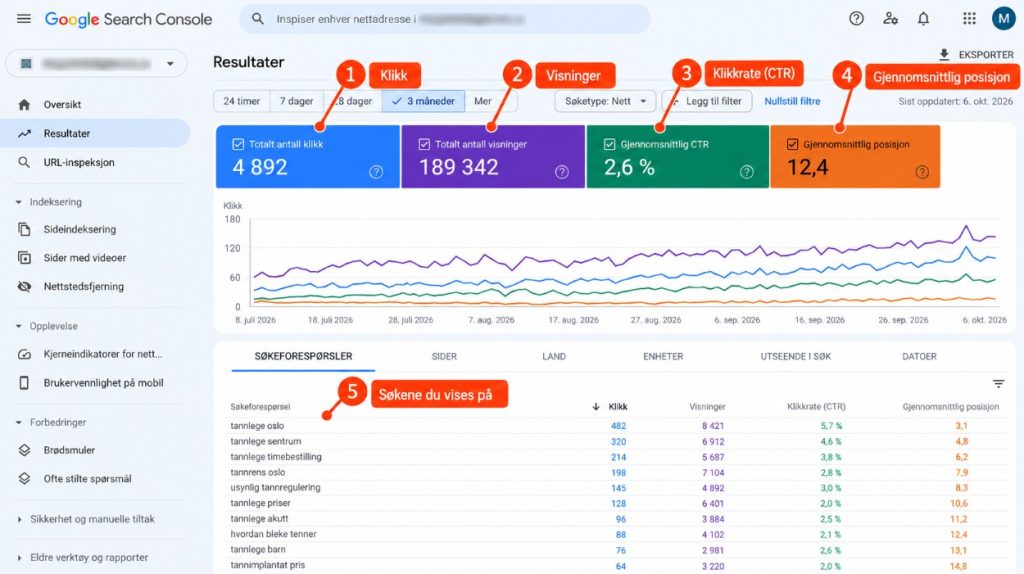Uncheck Gjennomsnittlig CTR checkbox

pos(609,144)
